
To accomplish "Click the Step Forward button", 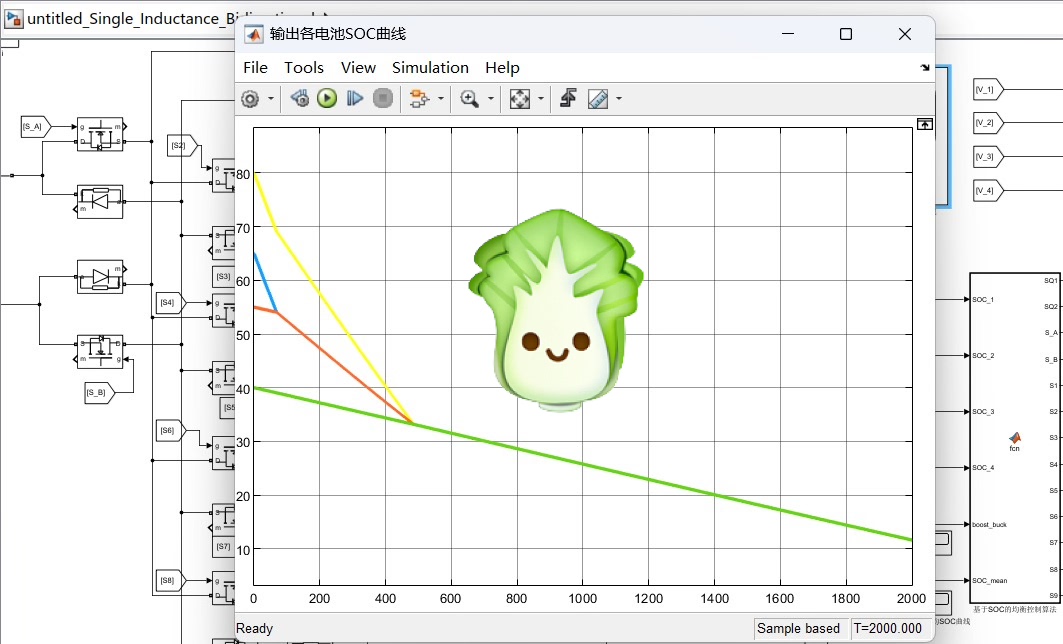I will (x=355, y=98).
